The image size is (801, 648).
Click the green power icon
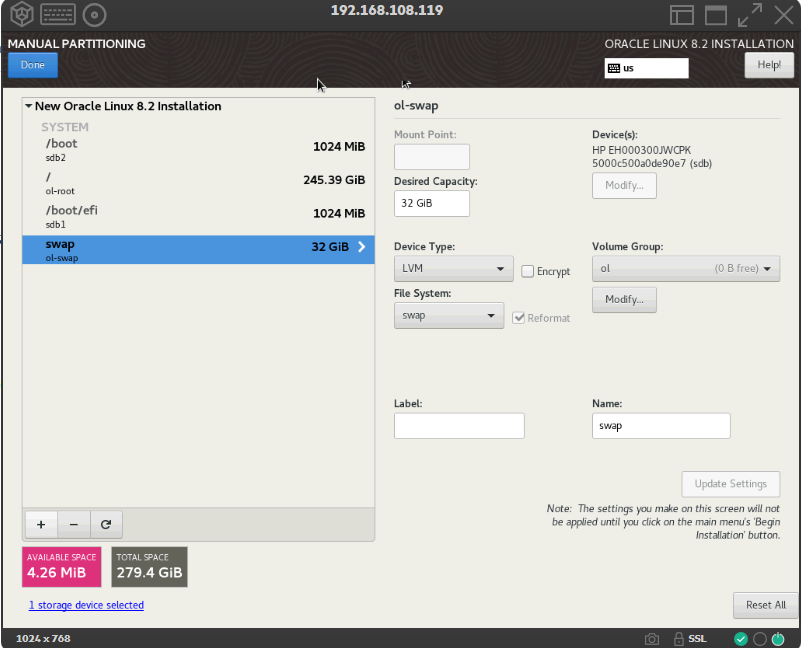[778, 639]
